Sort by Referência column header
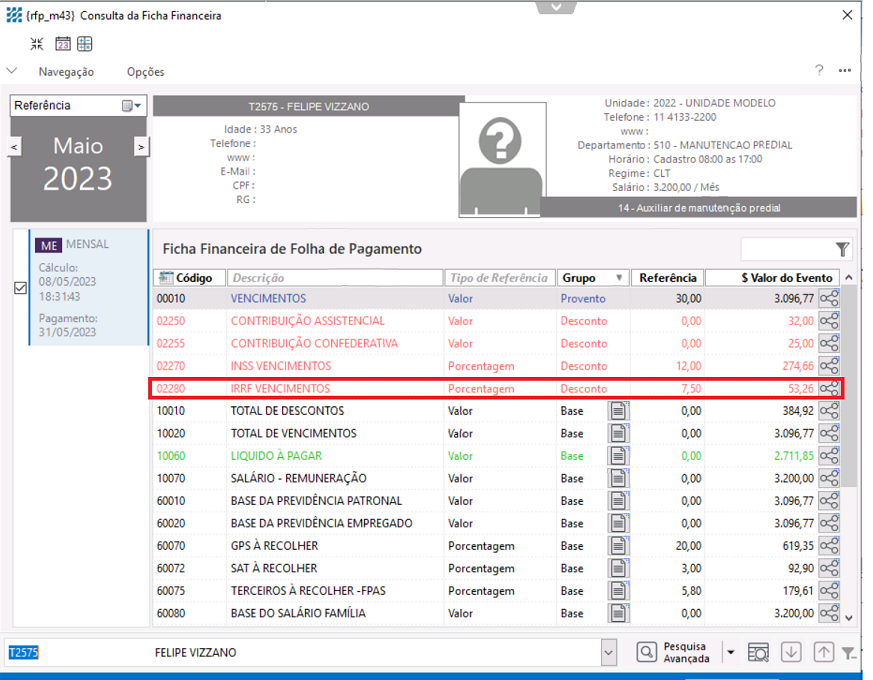 pyautogui.click(x=668, y=277)
